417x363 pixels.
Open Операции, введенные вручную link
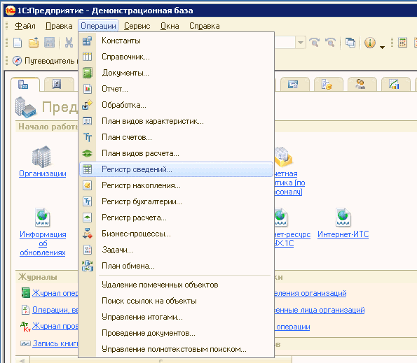coord(55,310)
